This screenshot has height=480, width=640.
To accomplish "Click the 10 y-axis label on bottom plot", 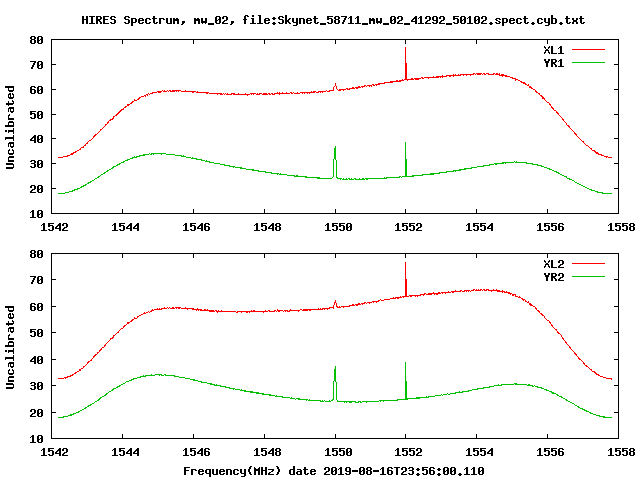I will click(x=36, y=439).
